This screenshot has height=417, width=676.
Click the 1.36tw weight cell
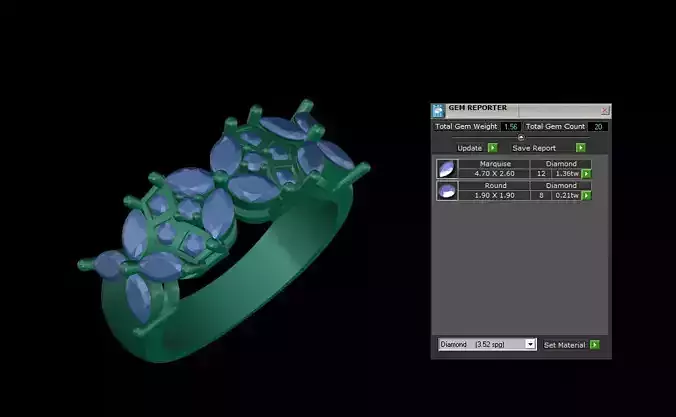point(567,173)
